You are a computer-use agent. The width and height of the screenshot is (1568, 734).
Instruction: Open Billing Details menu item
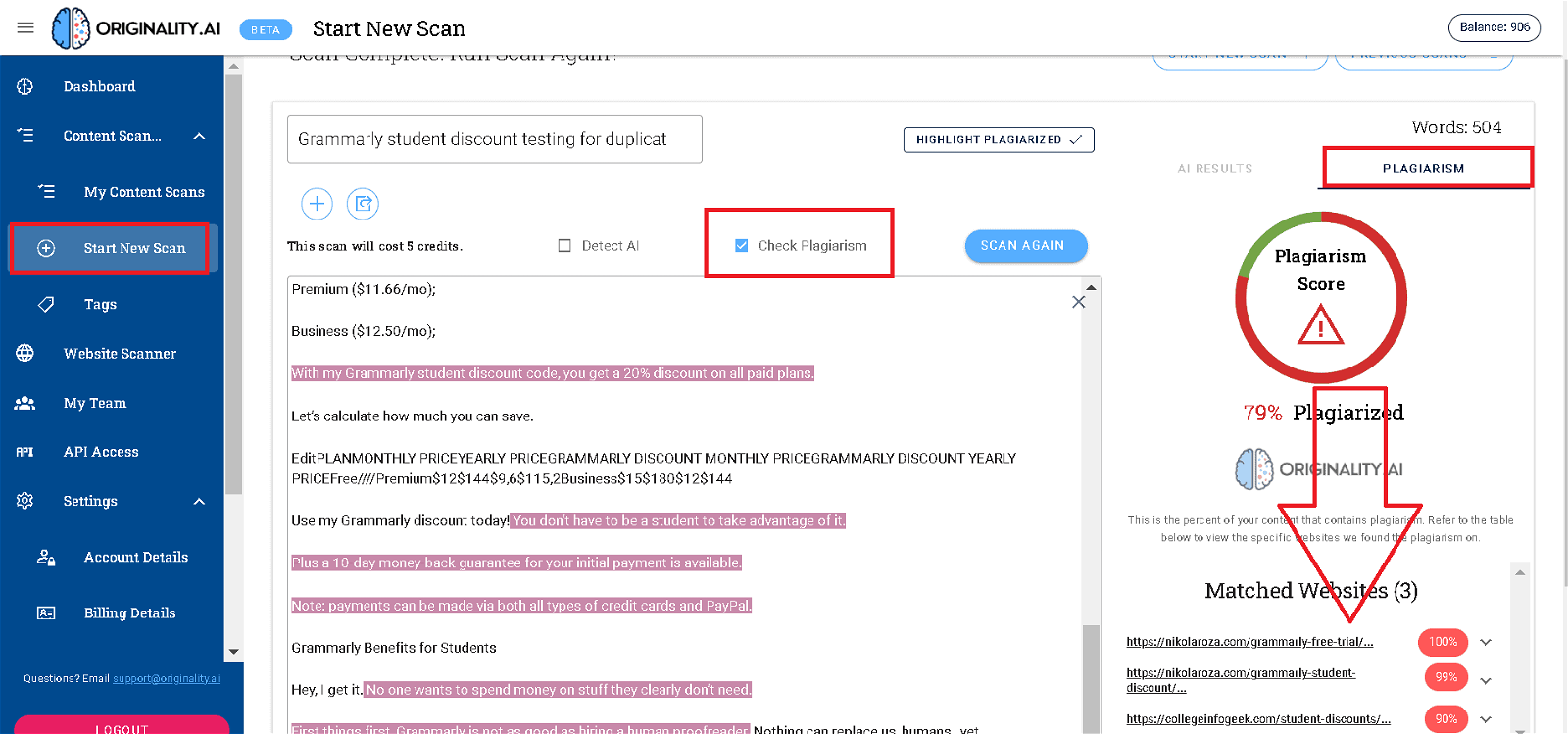(x=130, y=612)
